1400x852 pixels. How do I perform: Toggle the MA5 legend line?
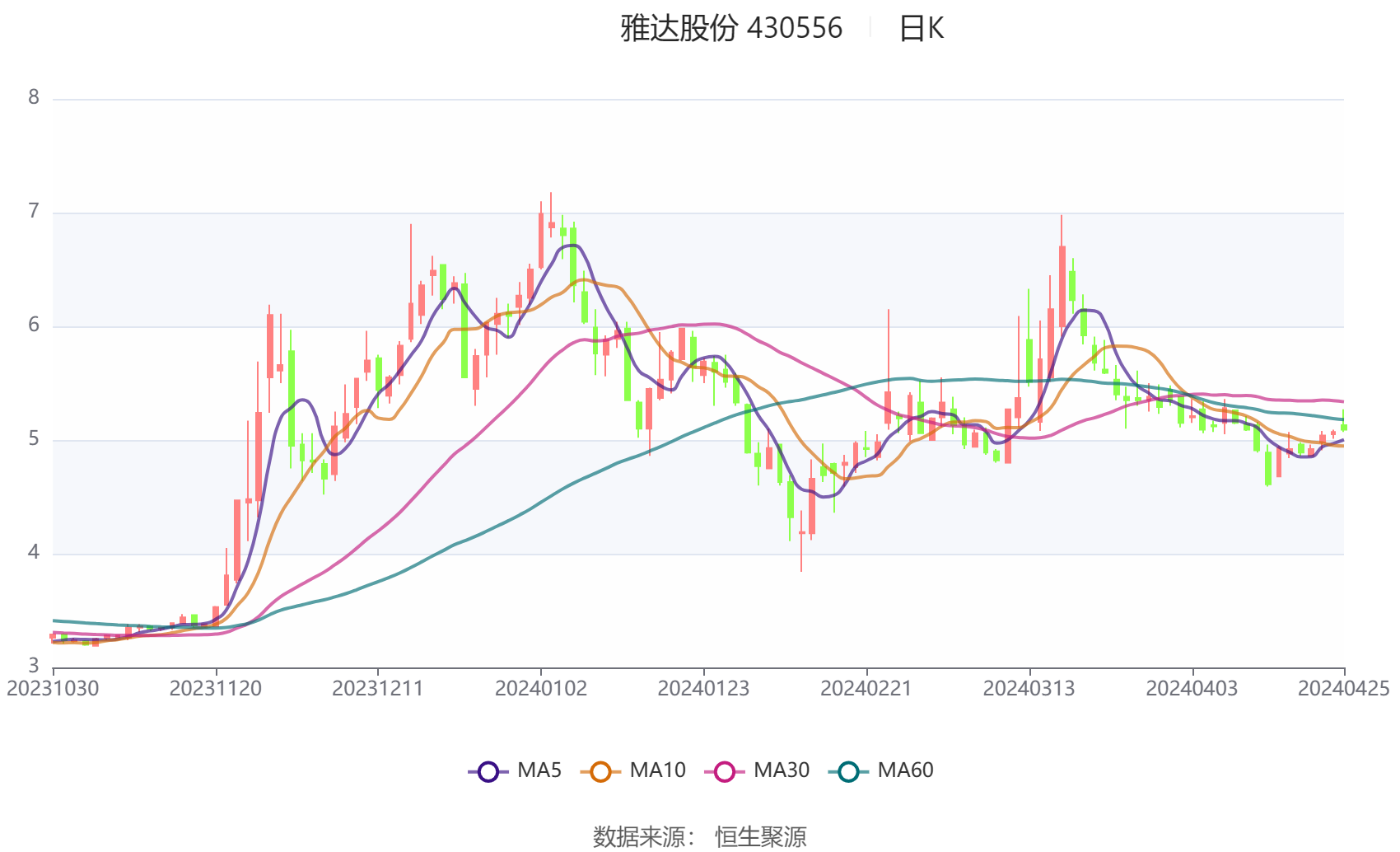[x=515, y=771]
